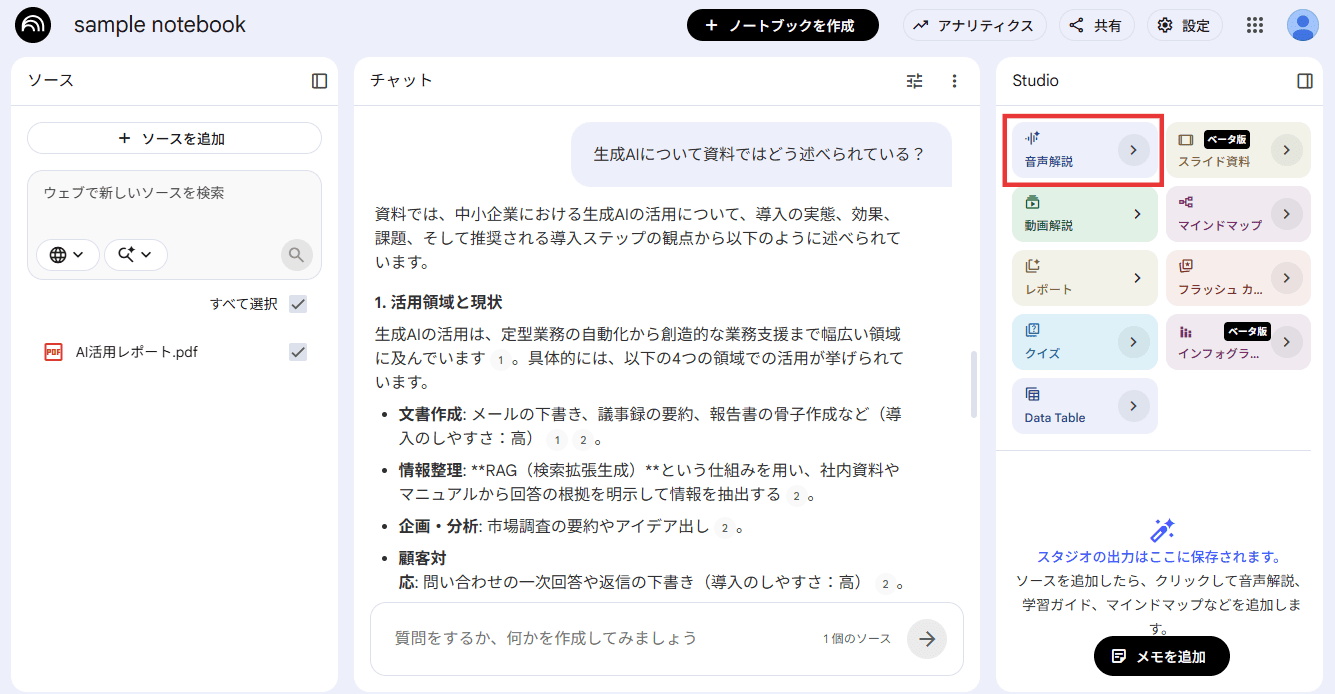
Task: Click the インフォグラフィック icon
Action: coord(1186,331)
